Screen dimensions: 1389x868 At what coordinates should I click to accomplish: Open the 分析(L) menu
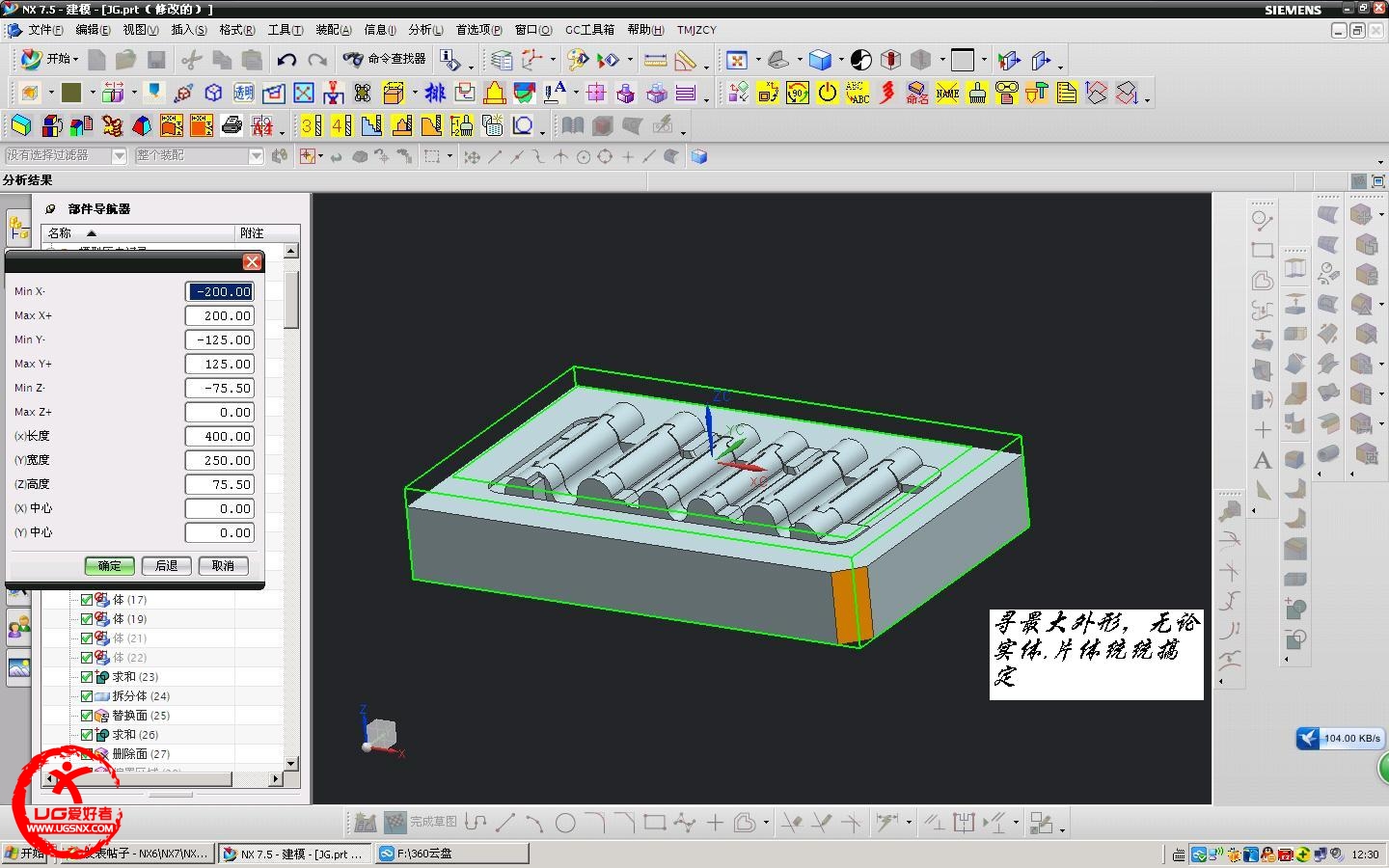tap(425, 30)
